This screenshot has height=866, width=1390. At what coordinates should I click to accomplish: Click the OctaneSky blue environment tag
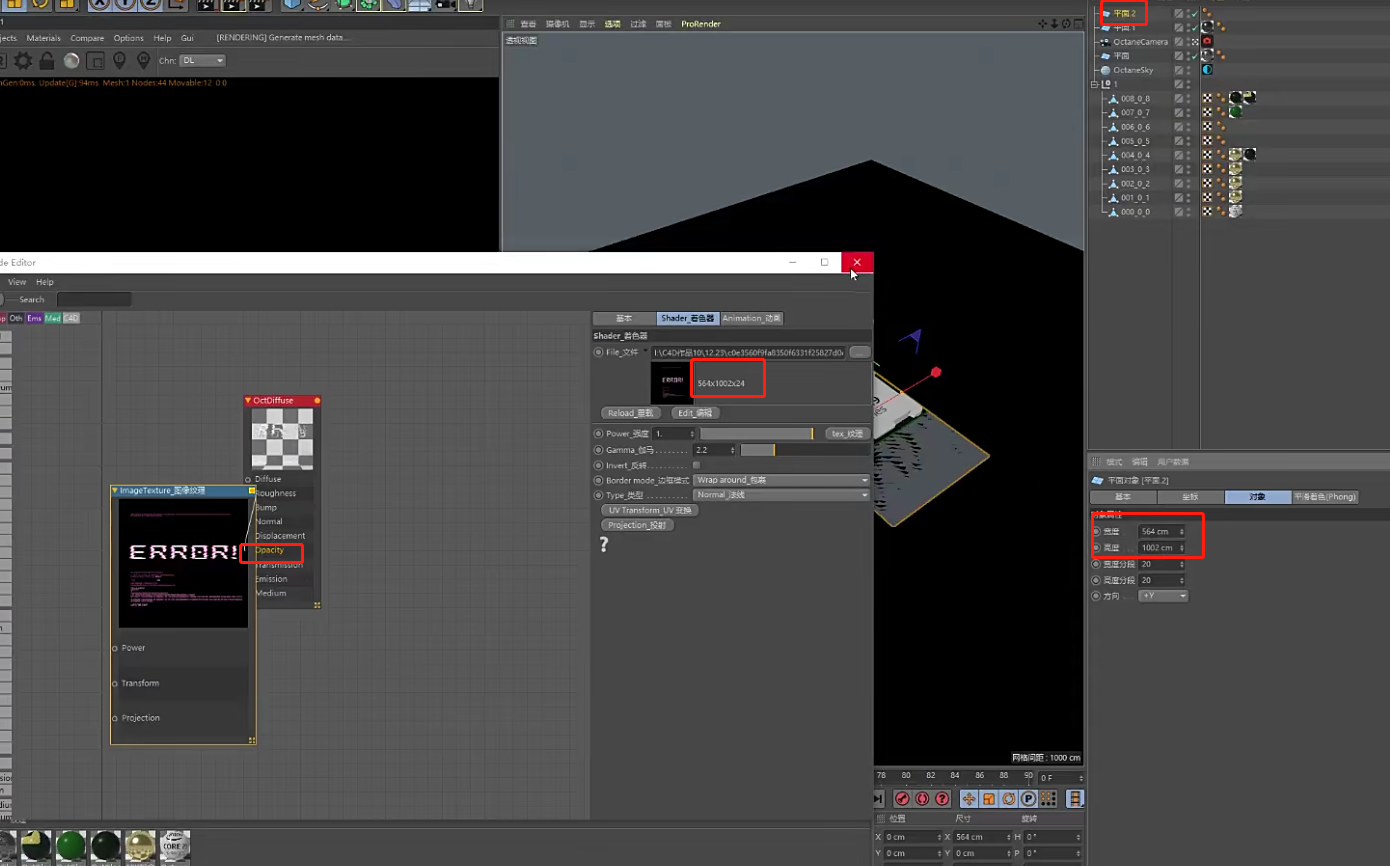point(1207,70)
